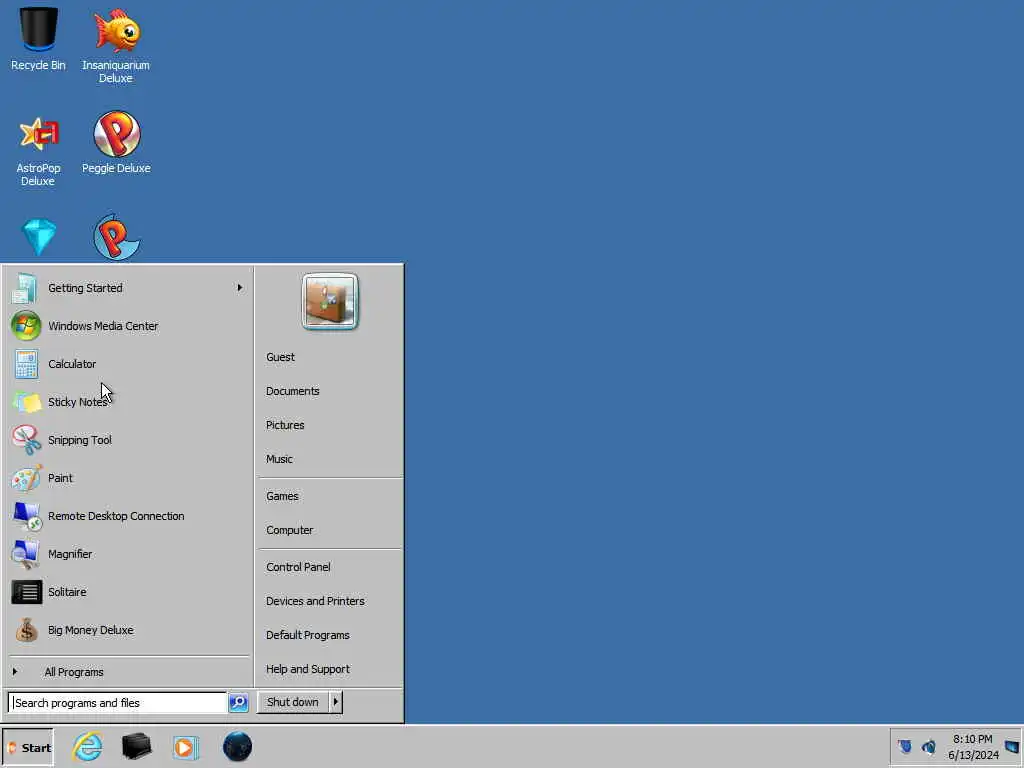Screen dimensions: 1024x768
Task: Open Control Panel
Action: 298,567
